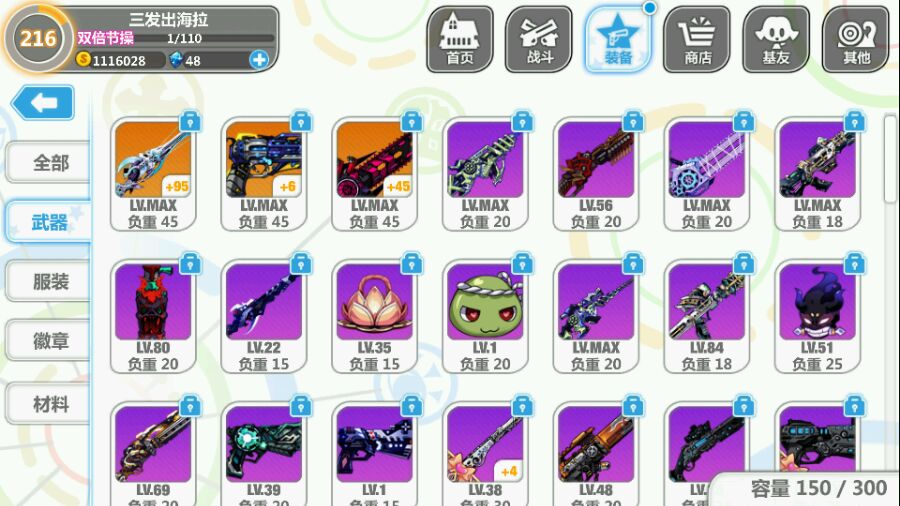Screen dimensions: 900x506
Task: Click the player level 216 badge
Action: tap(38, 38)
